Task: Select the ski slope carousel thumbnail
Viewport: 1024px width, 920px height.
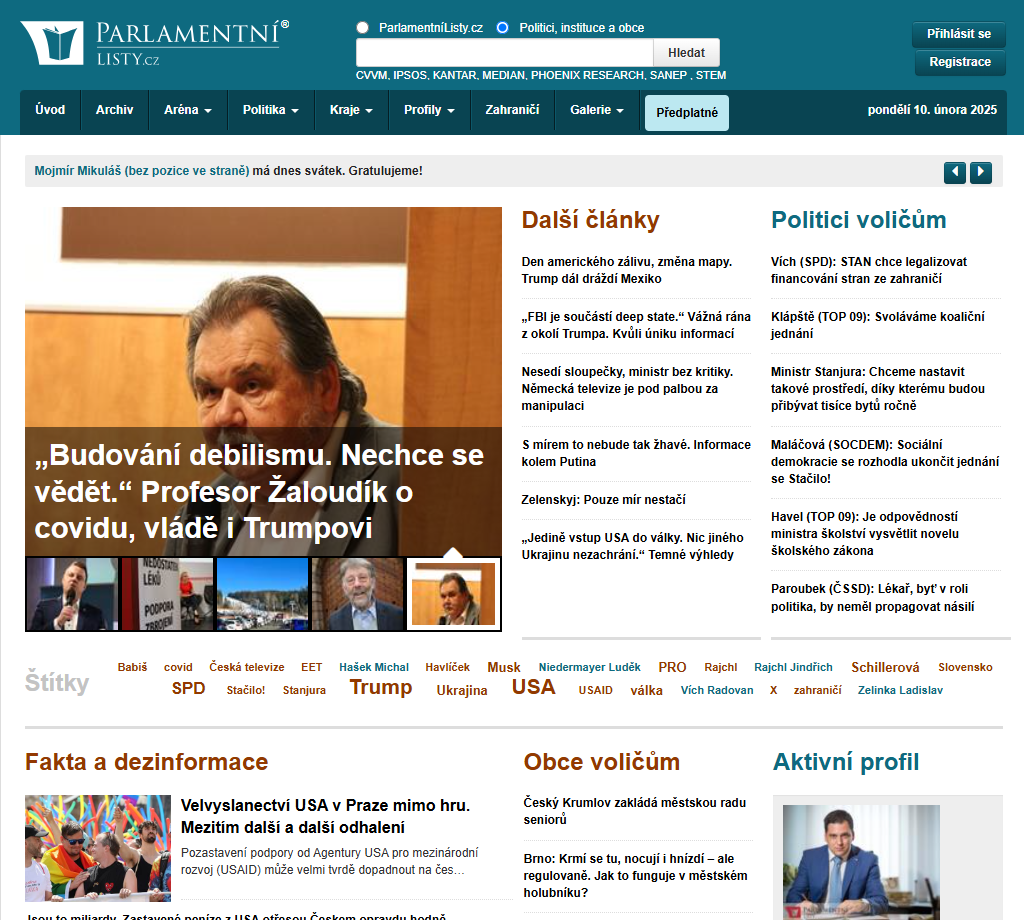Action: click(262, 594)
